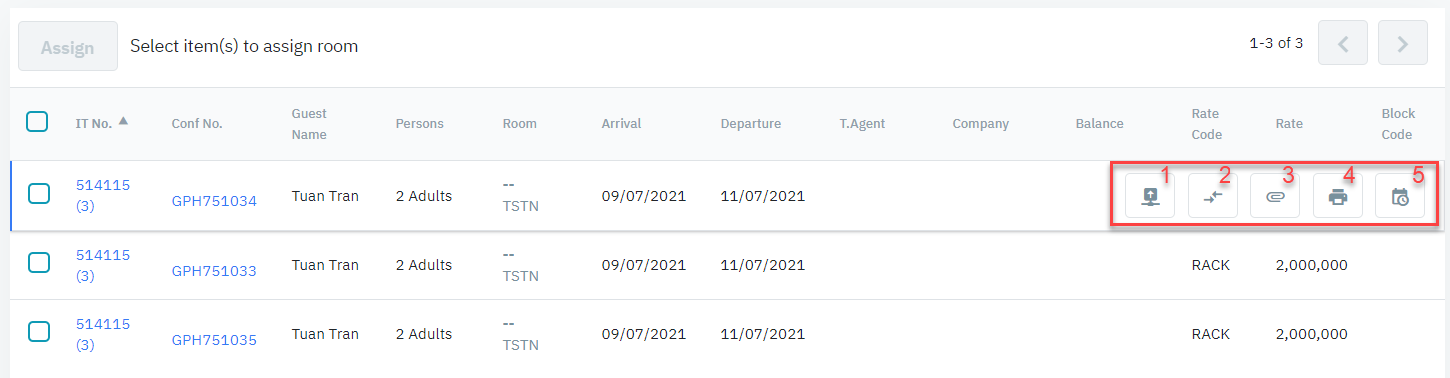1450x378 pixels.
Task: Click the upload-to-network icon button
Action: pos(1150,197)
